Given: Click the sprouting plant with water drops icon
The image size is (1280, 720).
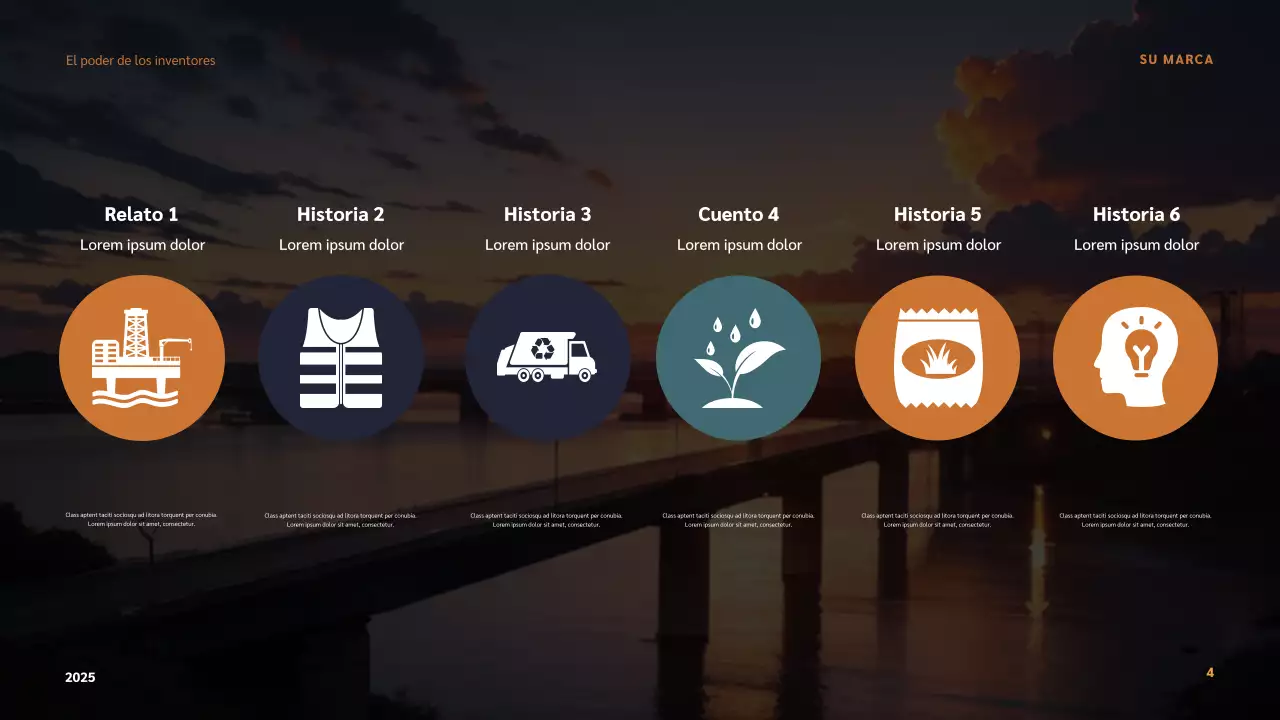Looking at the screenshot, I should point(738,357).
